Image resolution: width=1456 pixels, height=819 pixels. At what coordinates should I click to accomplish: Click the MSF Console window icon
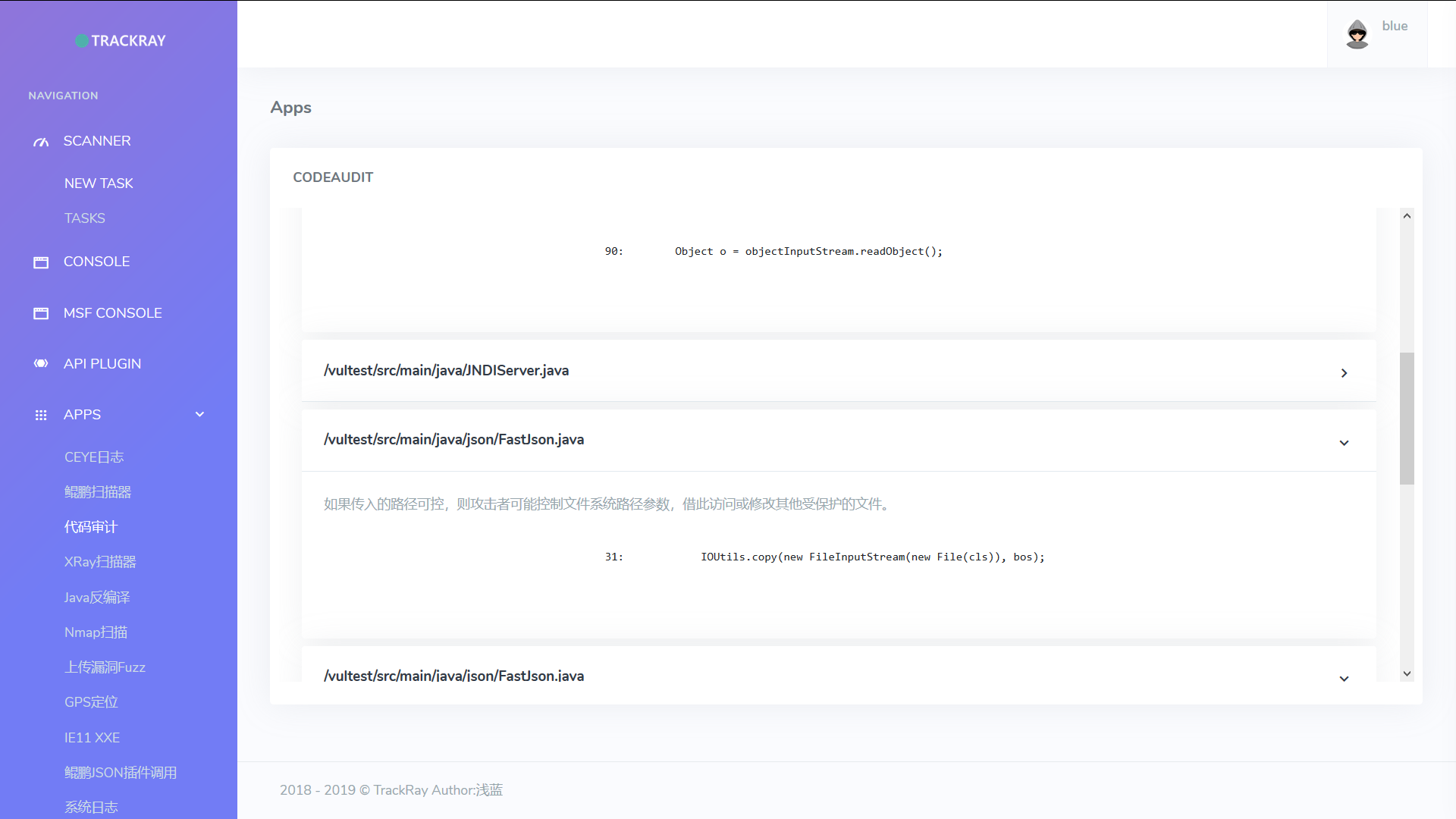(41, 313)
